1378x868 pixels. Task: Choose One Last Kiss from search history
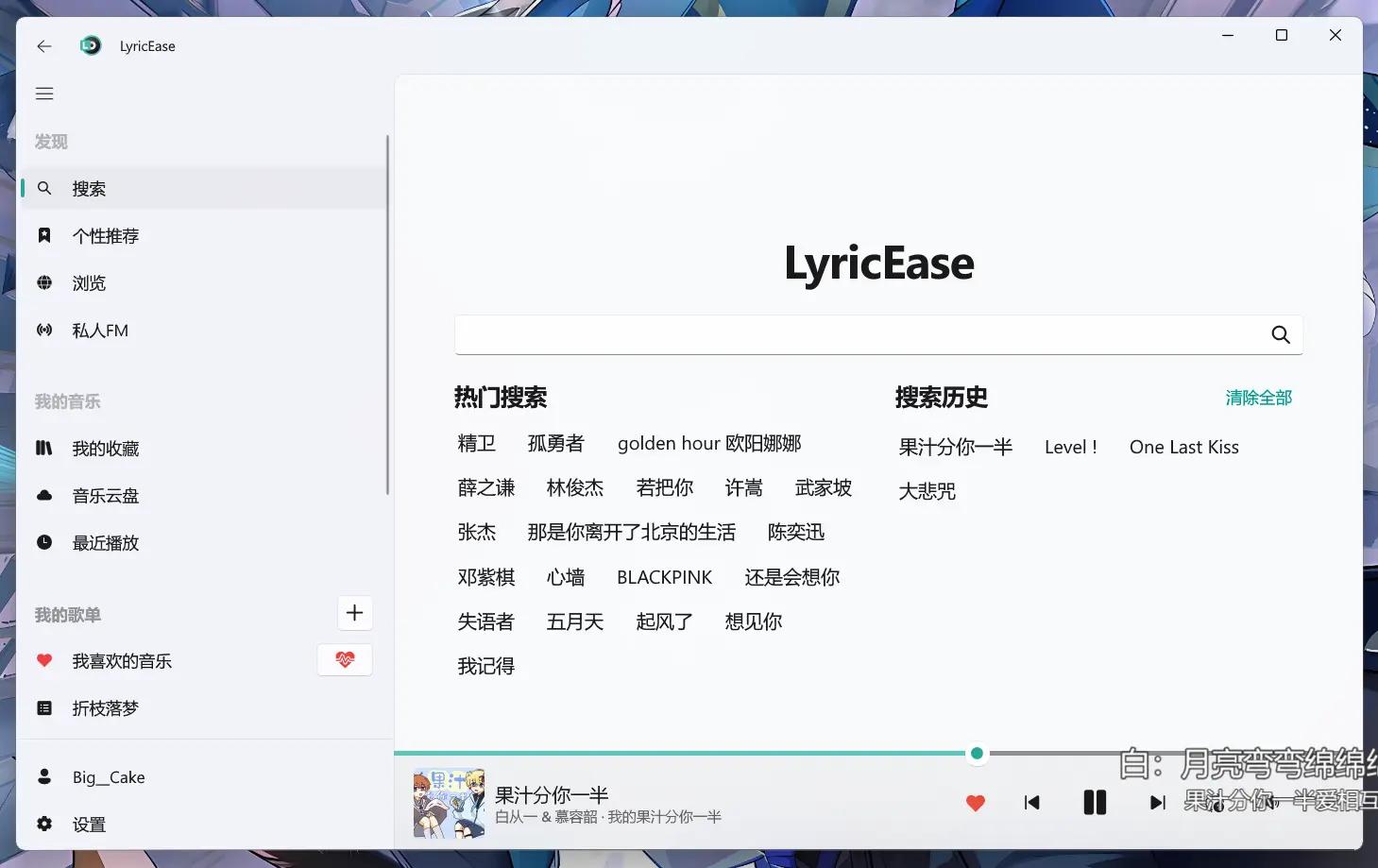tap(1183, 448)
